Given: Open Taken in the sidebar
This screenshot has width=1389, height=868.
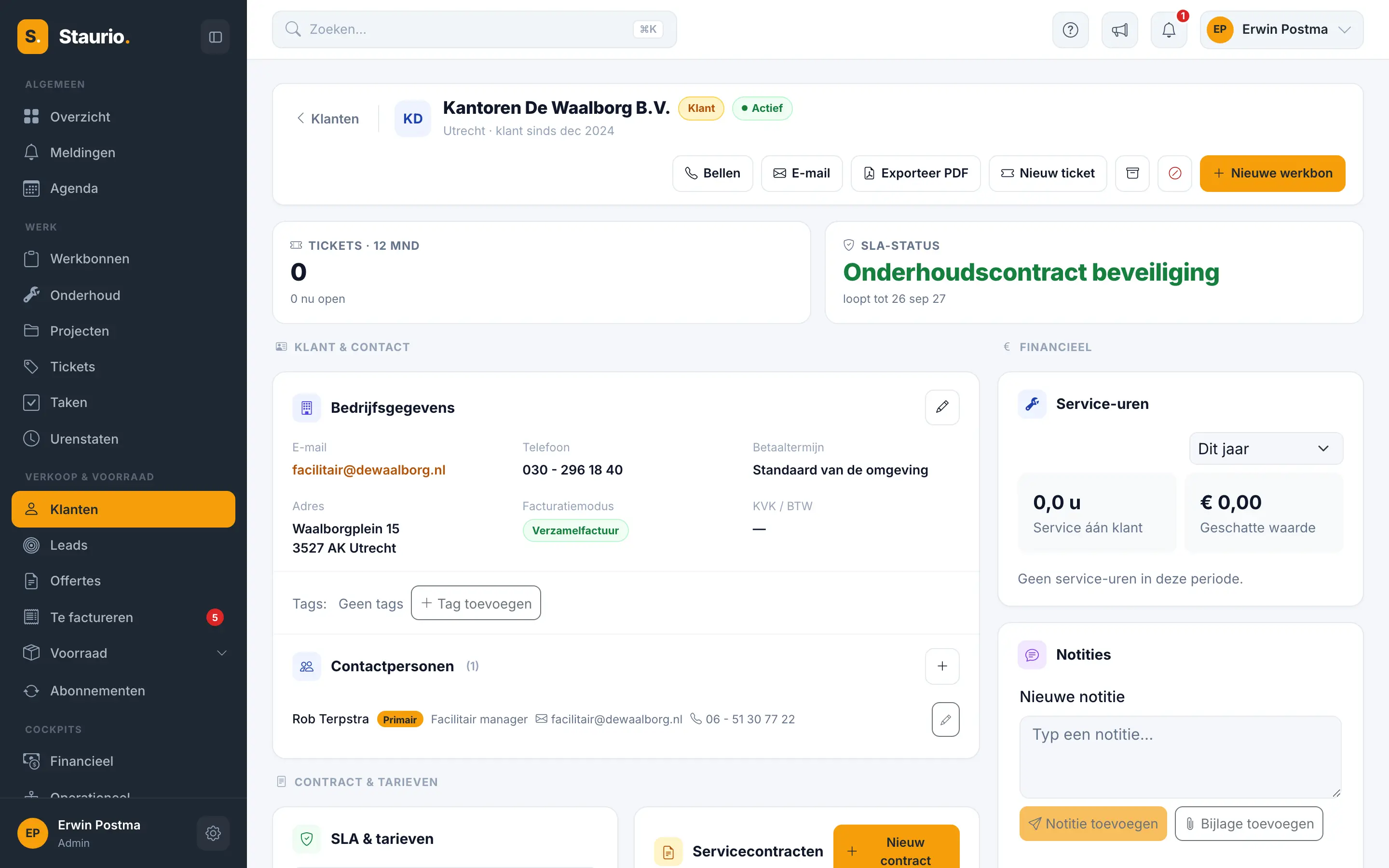Looking at the screenshot, I should [123, 403].
